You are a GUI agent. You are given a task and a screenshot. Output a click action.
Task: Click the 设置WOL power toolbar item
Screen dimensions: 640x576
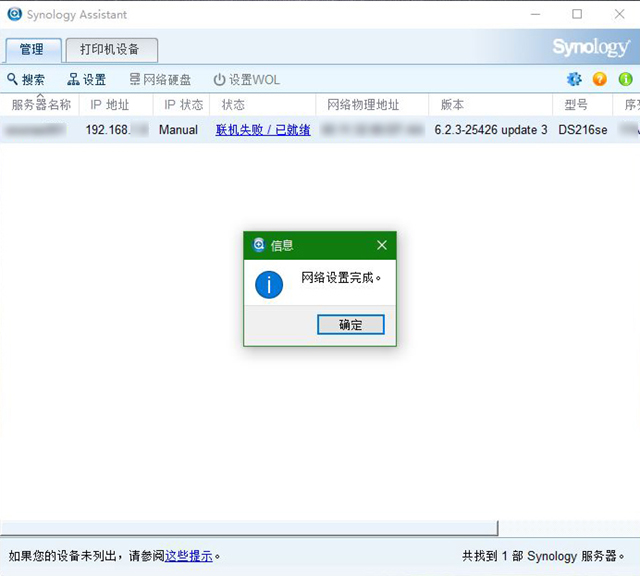pos(247,80)
